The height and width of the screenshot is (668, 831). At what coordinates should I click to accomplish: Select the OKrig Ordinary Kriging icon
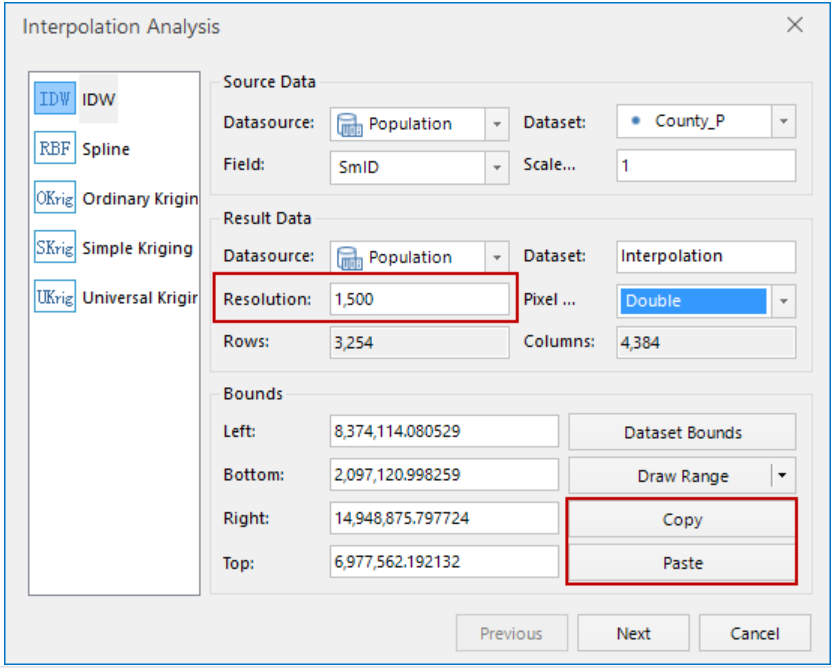[54, 198]
